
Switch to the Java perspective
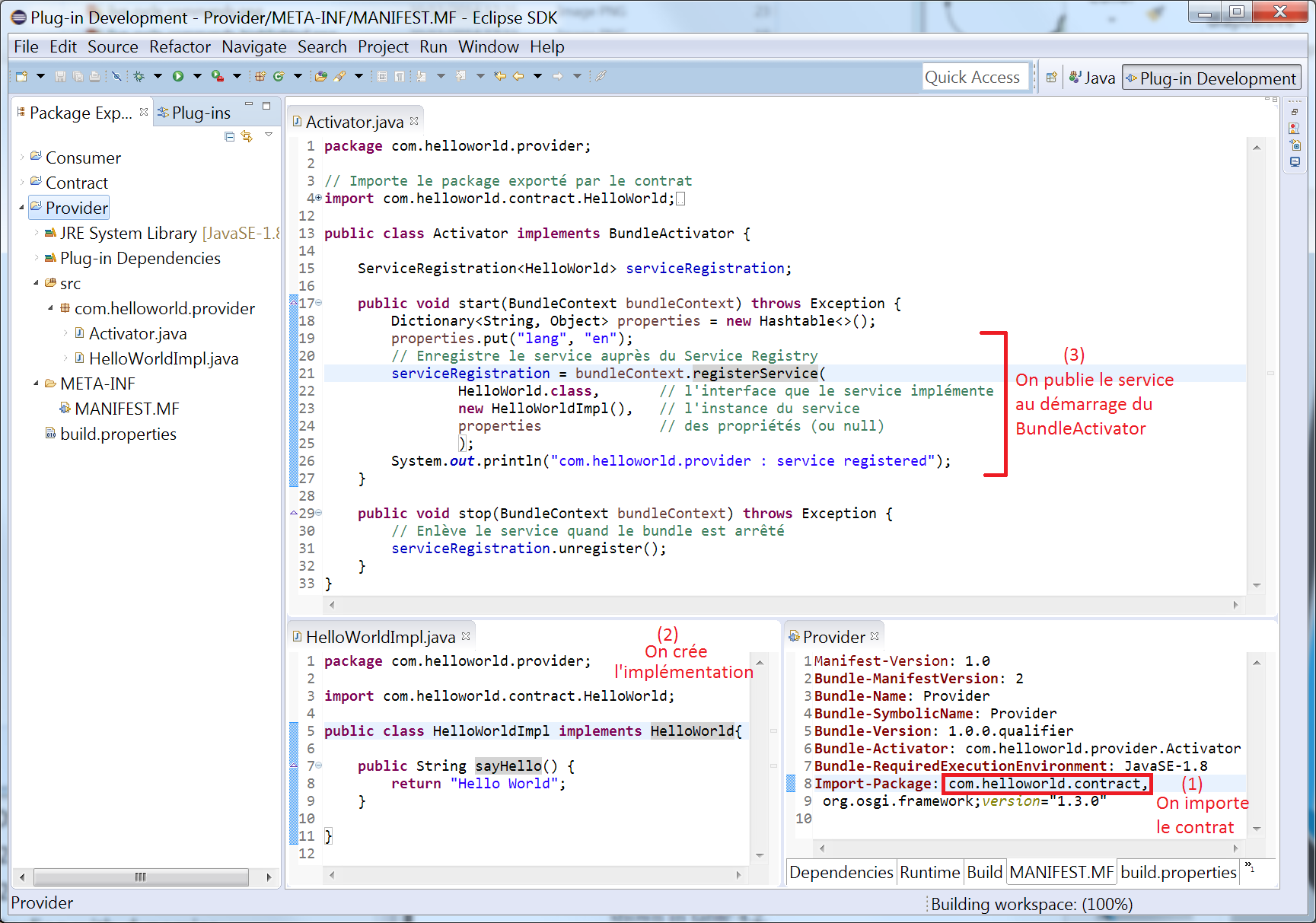(x=1092, y=78)
